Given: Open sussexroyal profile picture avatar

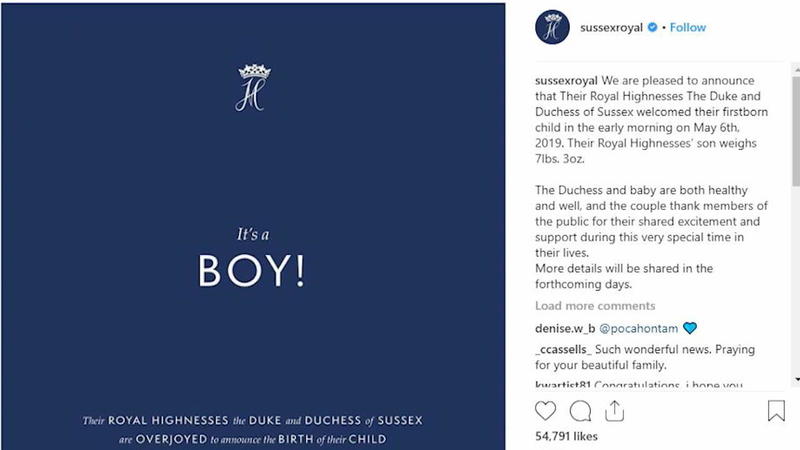Looking at the screenshot, I should [552, 27].
